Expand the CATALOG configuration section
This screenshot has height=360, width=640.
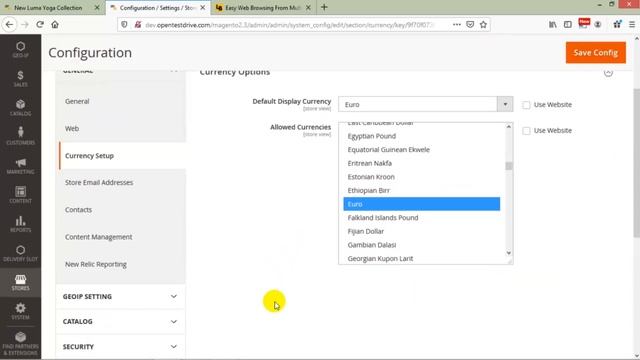tap(120, 322)
